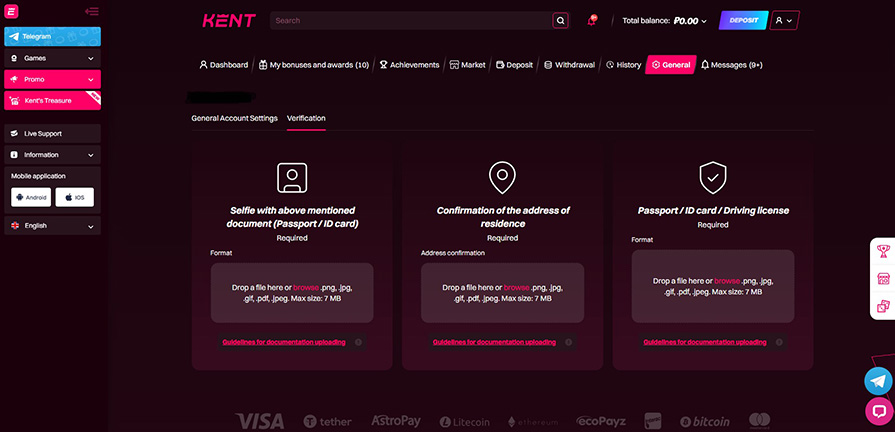Image resolution: width=895 pixels, height=432 pixels.
Task: Switch to General Account Settings tab
Action: 234,118
